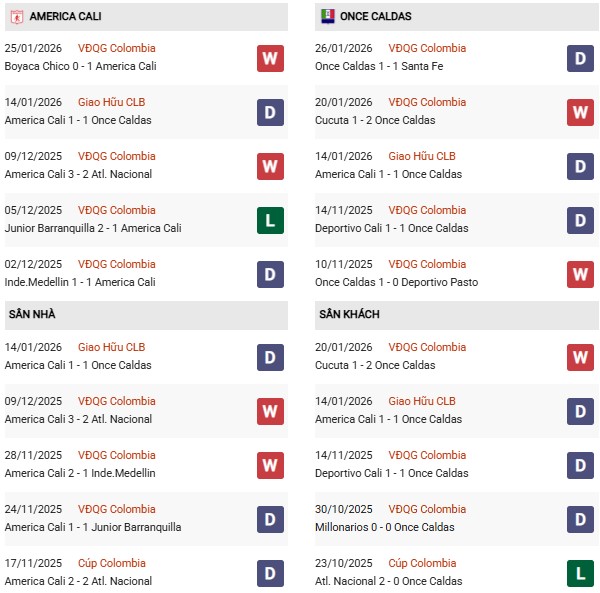Screen dimensions: 600x593
Task: Click the W badge for Once Caldas vs Deportivo Pasto
Action: (580, 274)
